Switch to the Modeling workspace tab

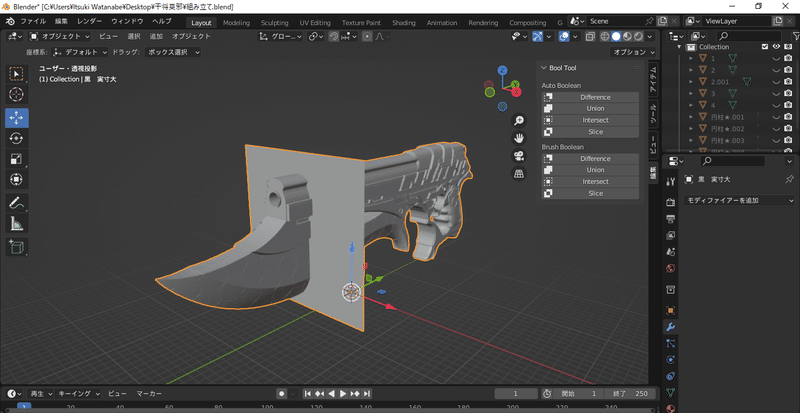coord(236,22)
